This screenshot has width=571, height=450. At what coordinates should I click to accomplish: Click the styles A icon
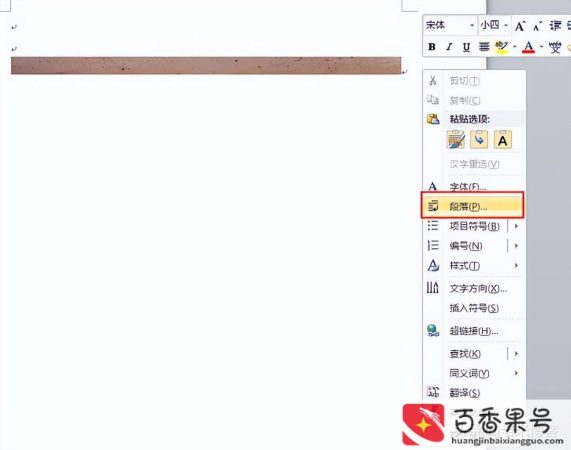[x=433, y=265]
